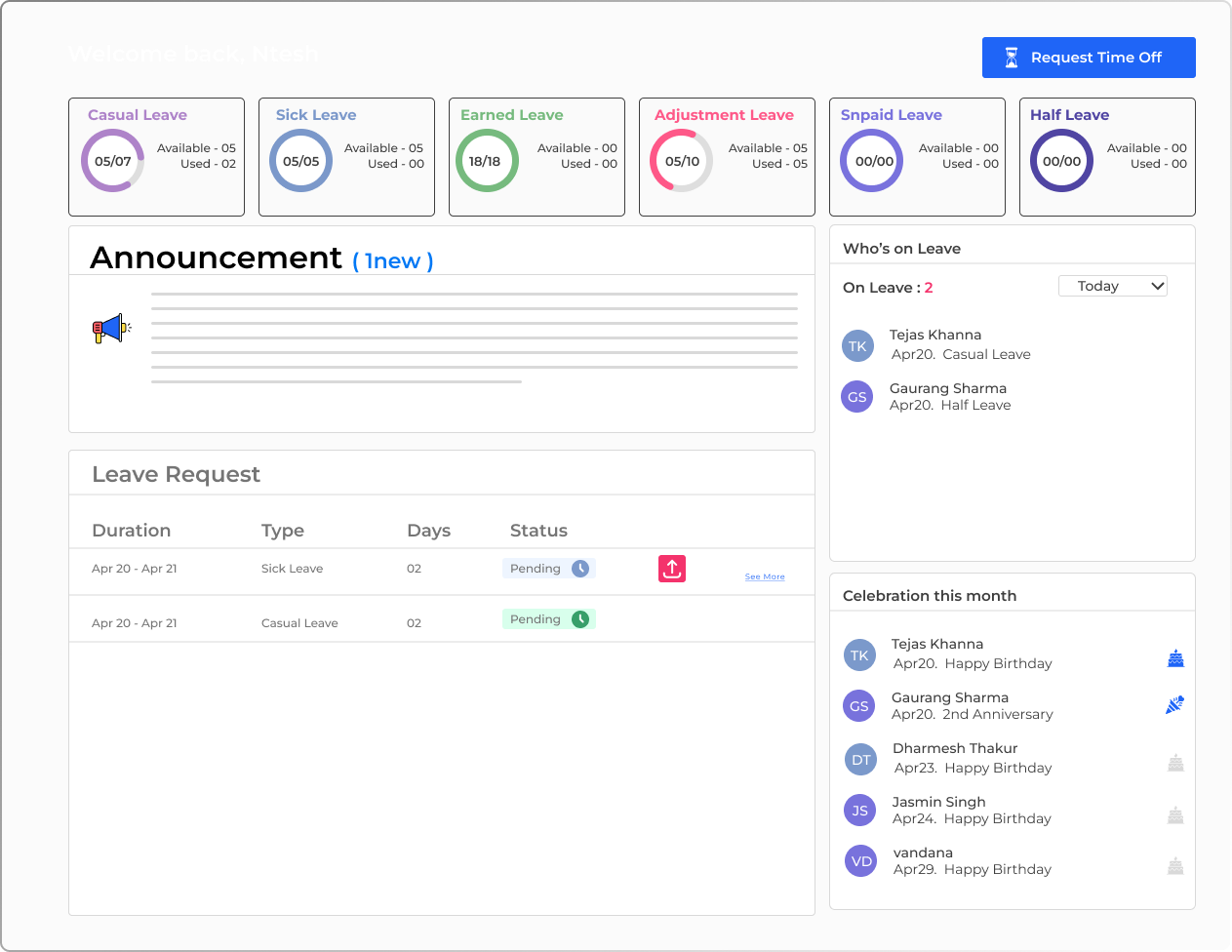
Task: Click 'Apr23. Happy Birthday' text
Action: point(974,768)
